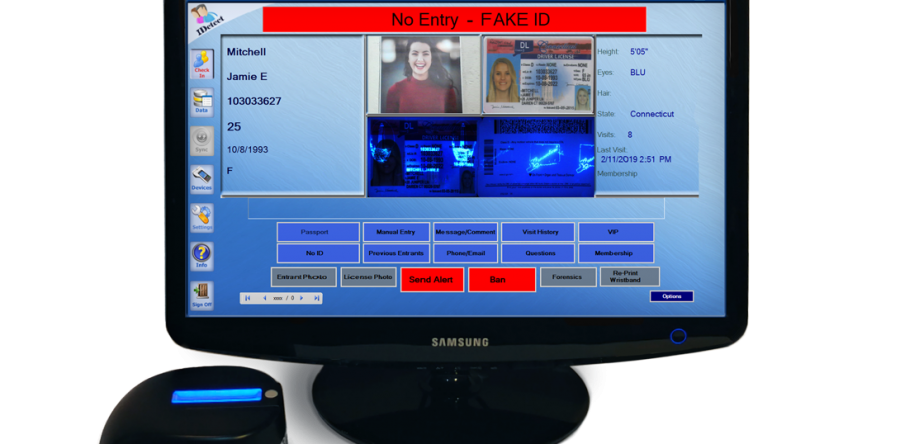The height and width of the screenshot is (444, 900).
Task: Click the Entrant Photo button
Action: coord(304,277)
